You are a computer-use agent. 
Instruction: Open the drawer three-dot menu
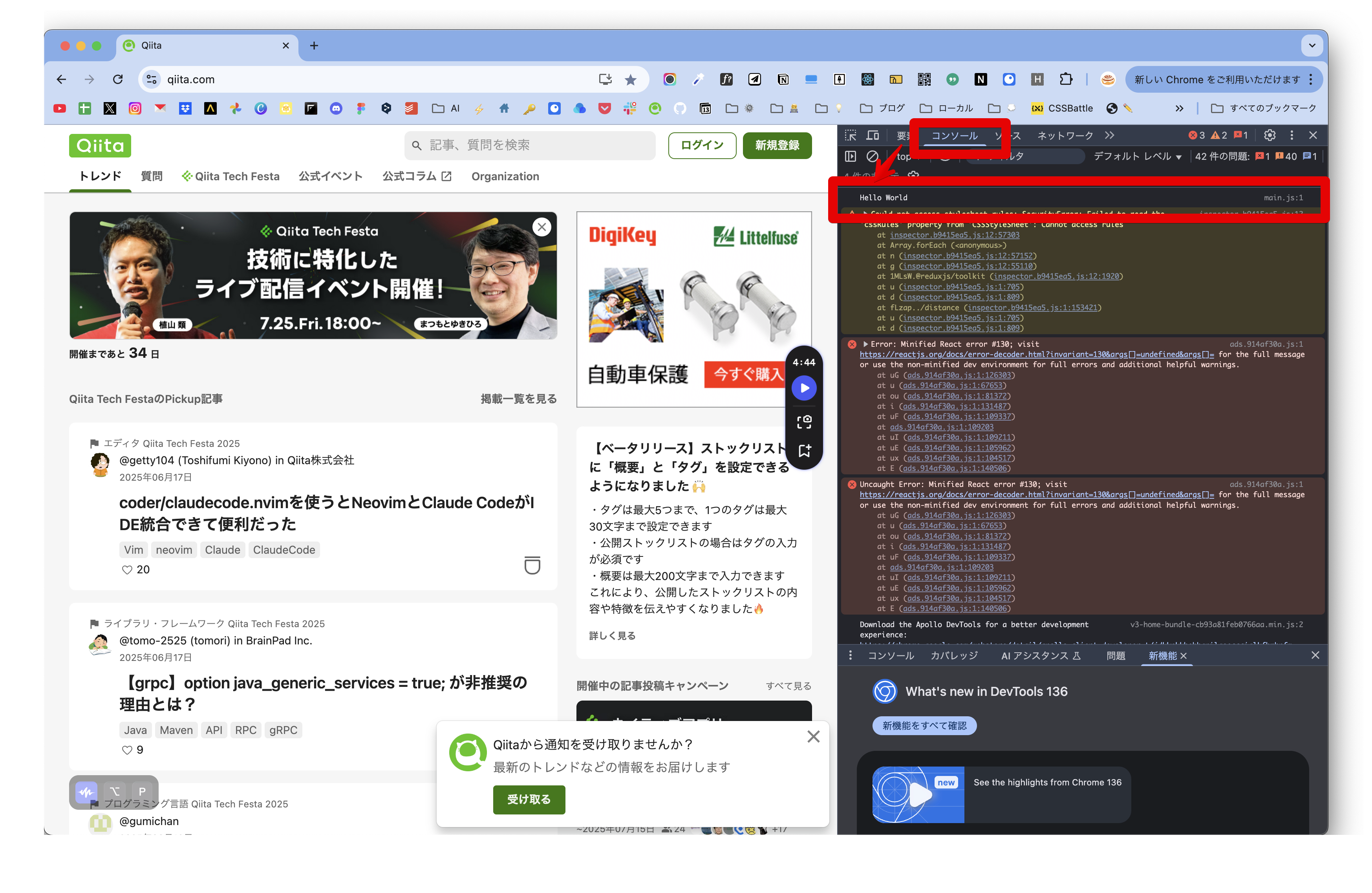(x=850, y=655)
